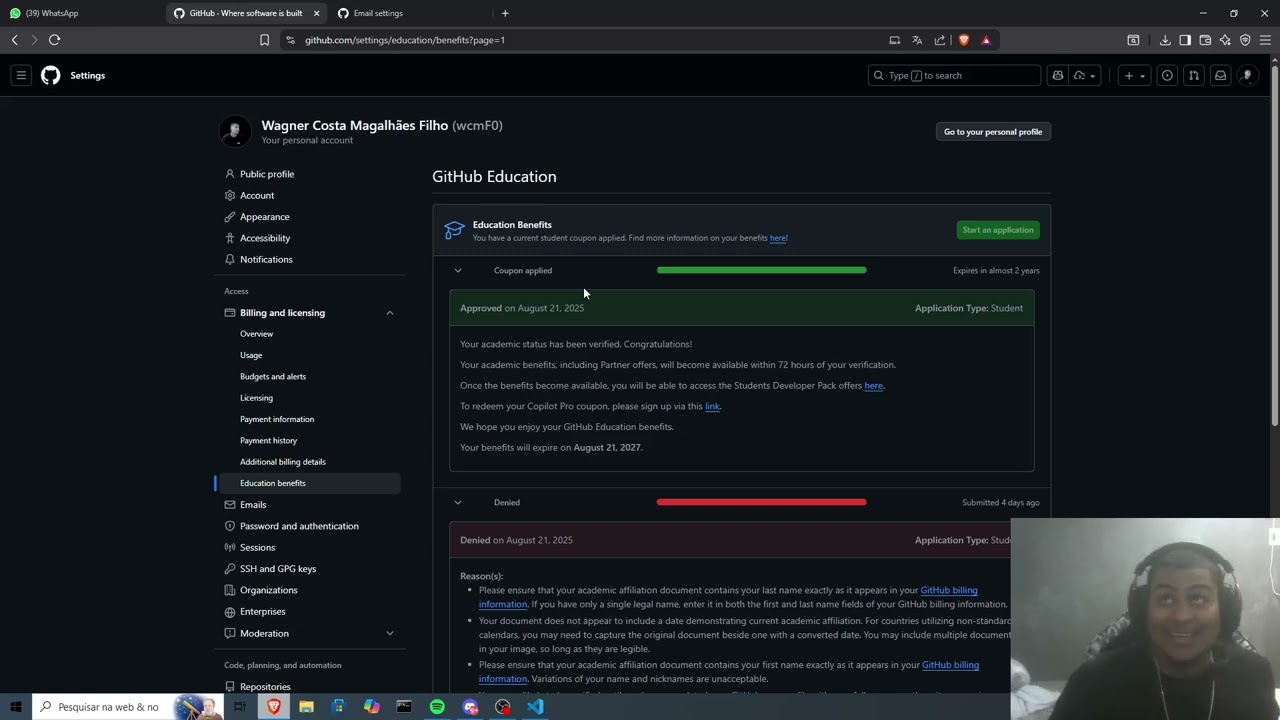1280x720 pixels.
Task: Share this page via the share icon
Action: click(940, 40)
